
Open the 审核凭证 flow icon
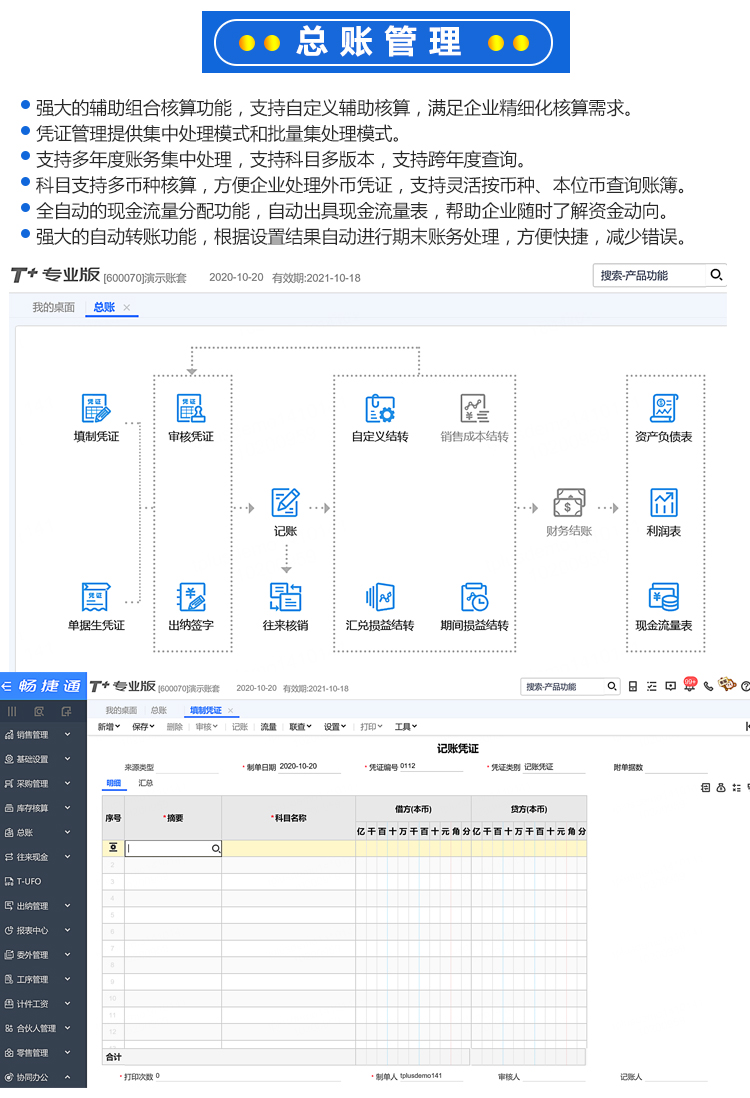[x=190, y=408]
